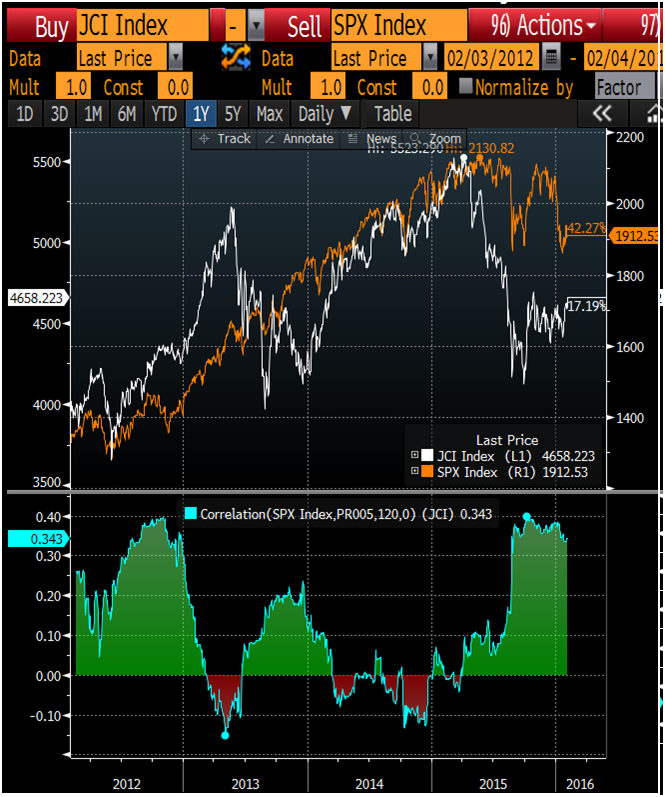Open the 96) Actions menu
This screenshot has height=797, width=665.
click(x=535, y=25)
